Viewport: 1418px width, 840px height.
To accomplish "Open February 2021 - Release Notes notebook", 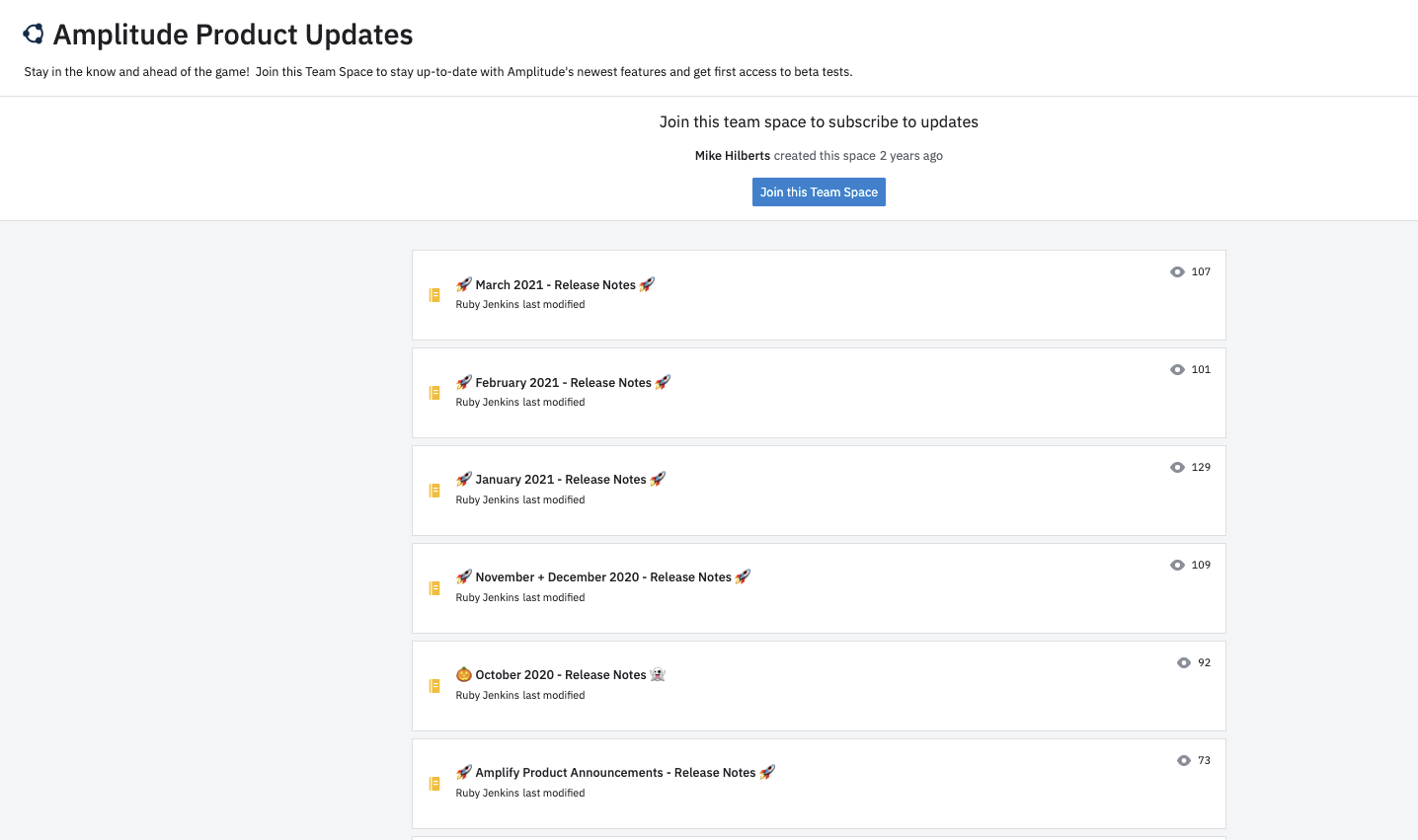I will (x=564, y=383).
